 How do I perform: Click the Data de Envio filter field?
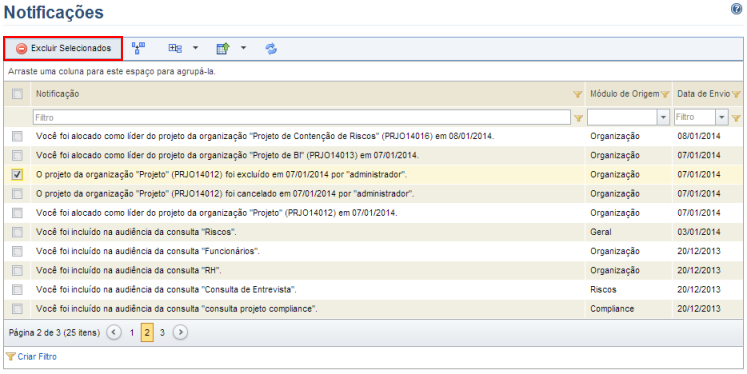(x=695, y=117)
